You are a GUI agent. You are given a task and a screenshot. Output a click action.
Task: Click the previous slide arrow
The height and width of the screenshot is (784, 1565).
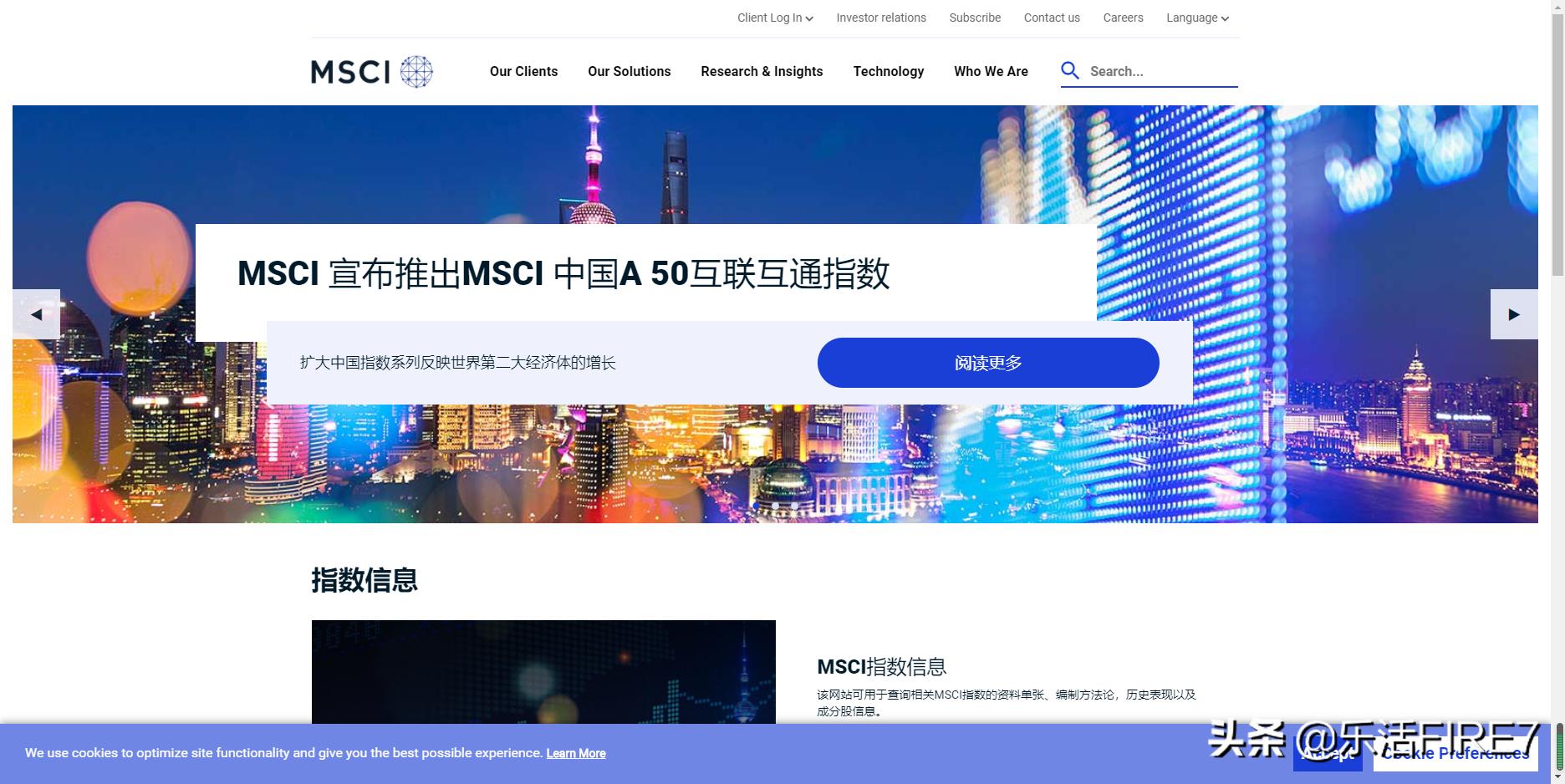point(37,315)
